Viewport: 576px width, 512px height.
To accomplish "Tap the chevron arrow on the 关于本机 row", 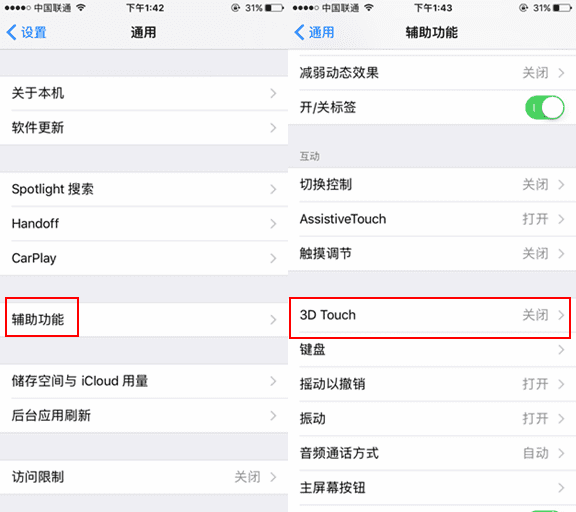I will (x=273, y=93).
